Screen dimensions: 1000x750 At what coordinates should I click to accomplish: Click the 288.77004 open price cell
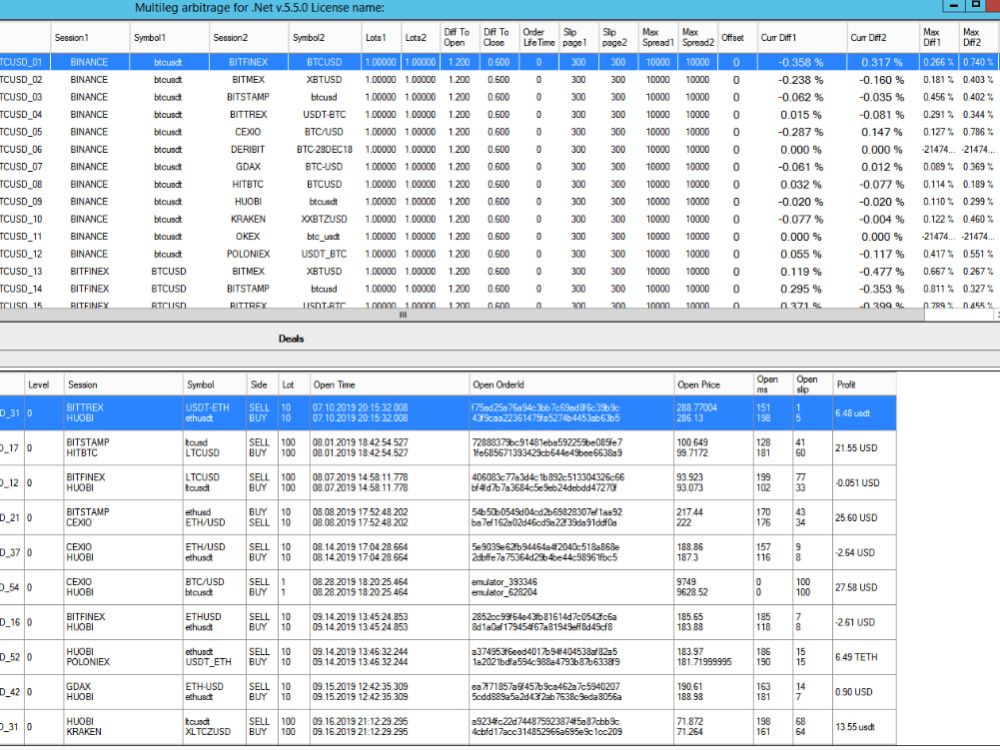696,408
